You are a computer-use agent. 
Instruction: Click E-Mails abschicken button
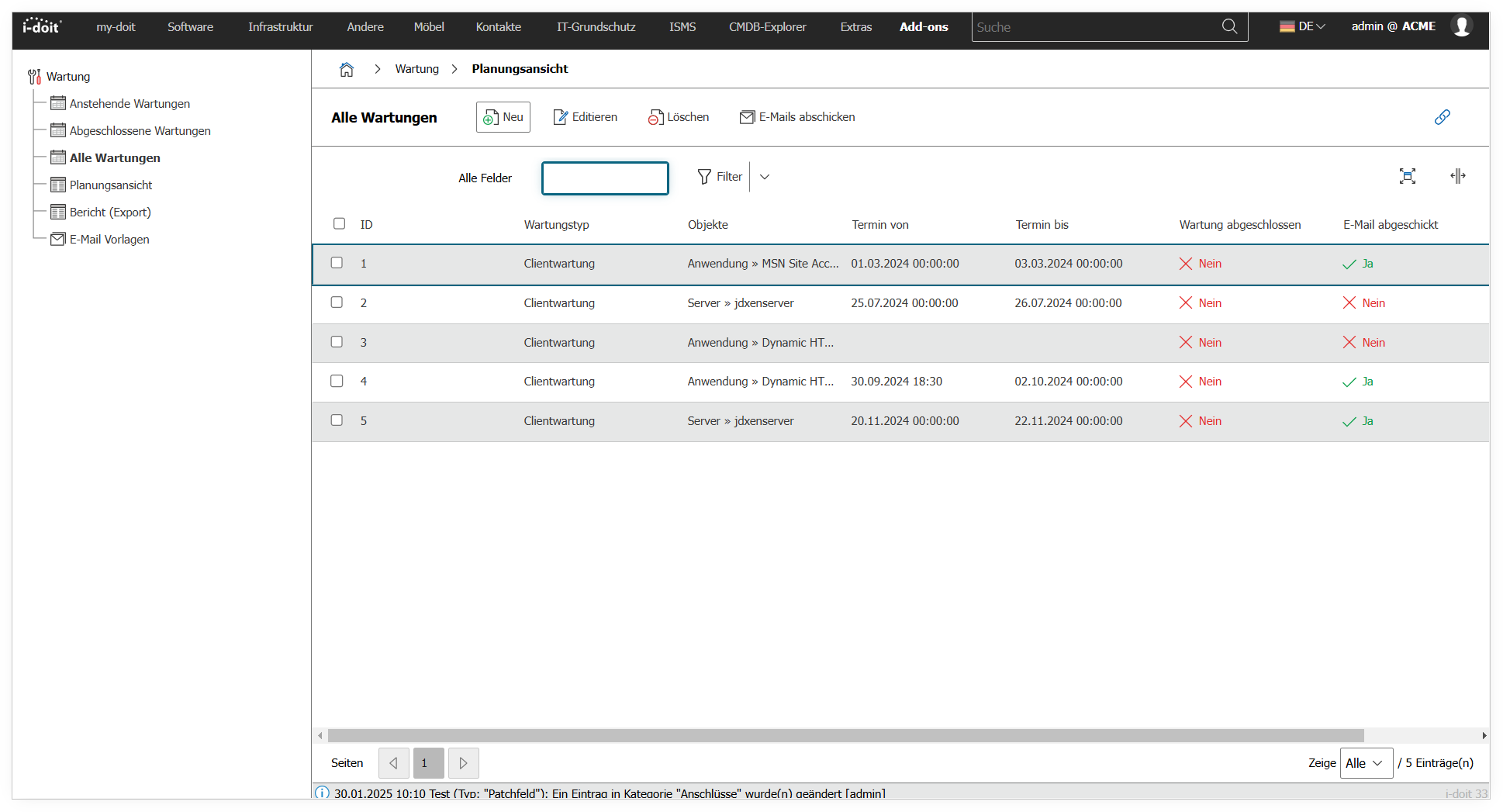[x=797, y=117]
